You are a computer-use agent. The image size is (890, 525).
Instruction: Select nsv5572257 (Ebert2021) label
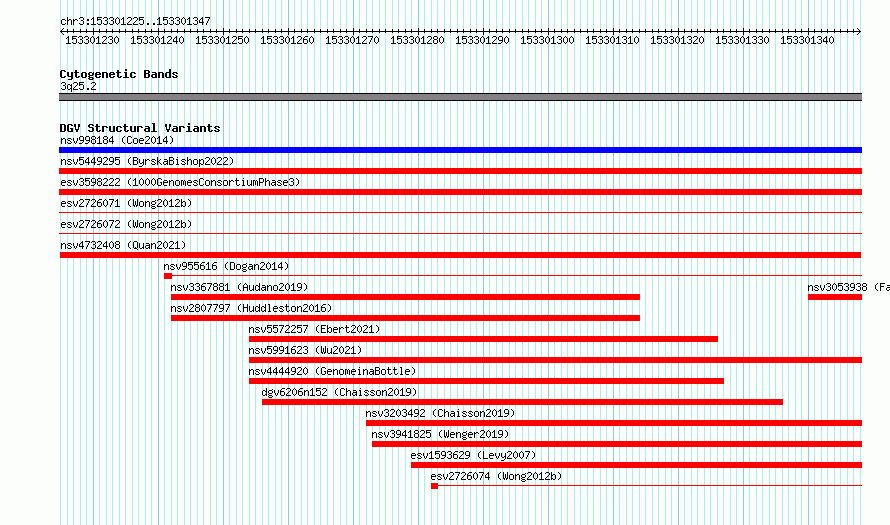(x=314, y=329)
